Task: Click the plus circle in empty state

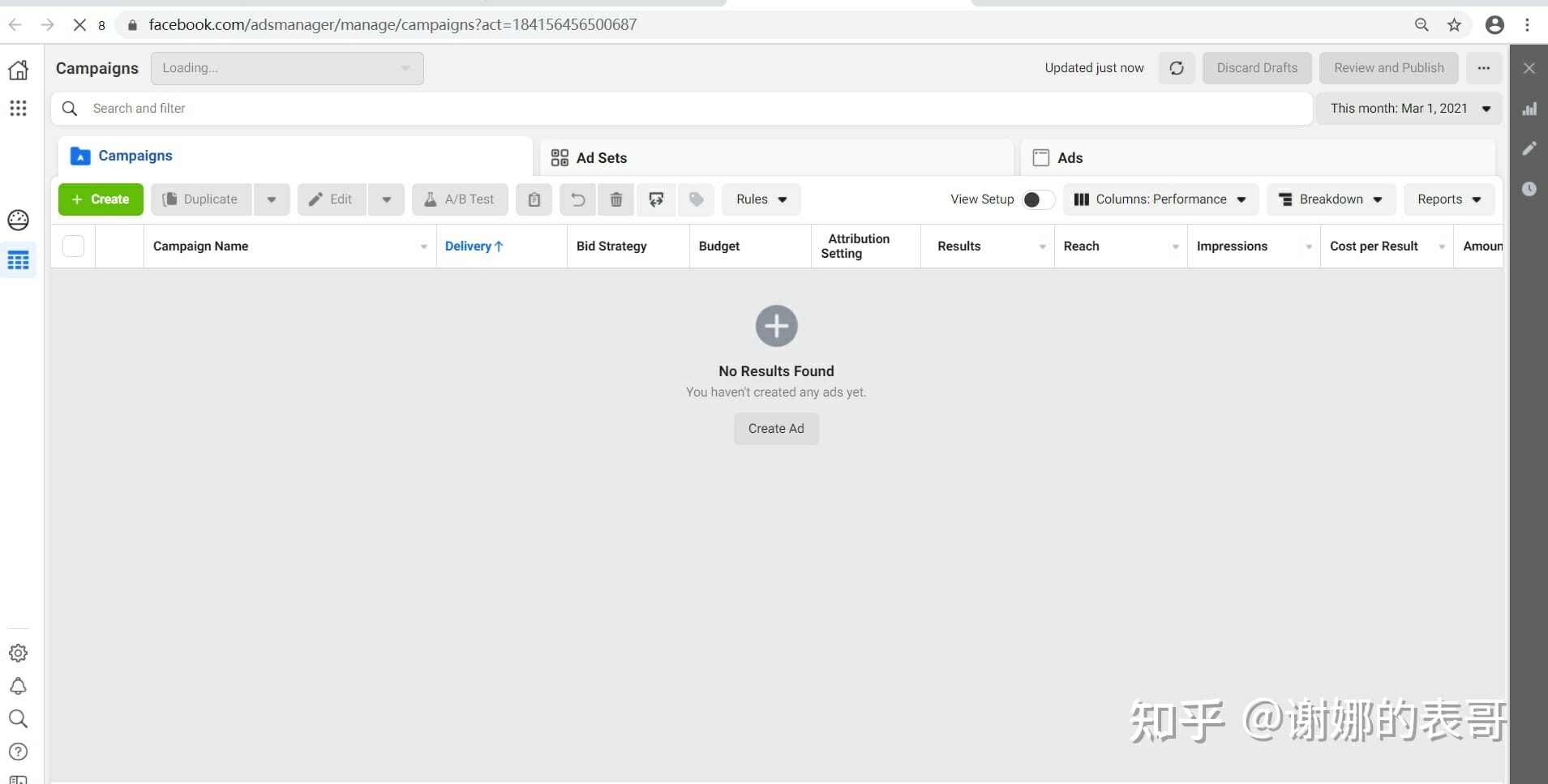Action: tap(776, 326)
